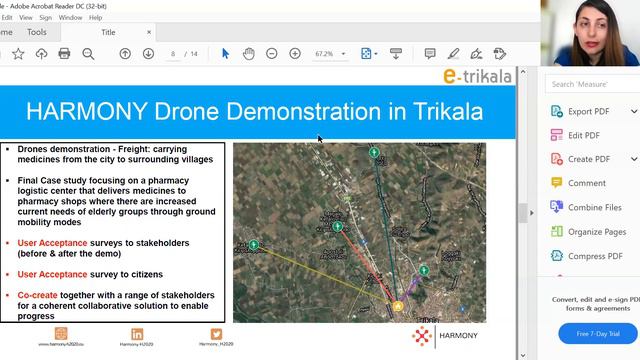Image resolution: width=640 pixels, height=360 pixels.
Task: Switch to the Tools tab
Action: [x=37, y=32]
